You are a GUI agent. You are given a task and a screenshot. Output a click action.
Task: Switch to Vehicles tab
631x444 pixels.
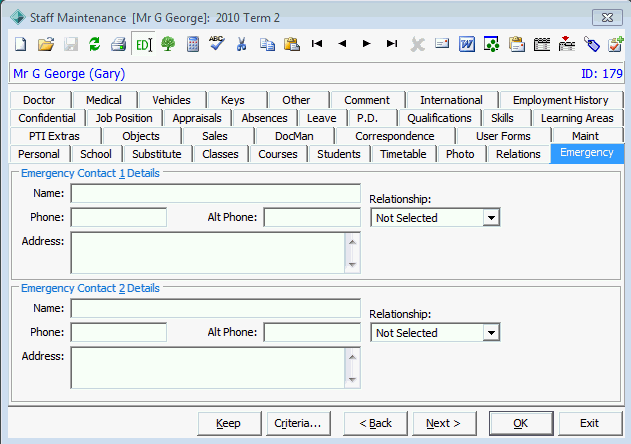(171, 100)
